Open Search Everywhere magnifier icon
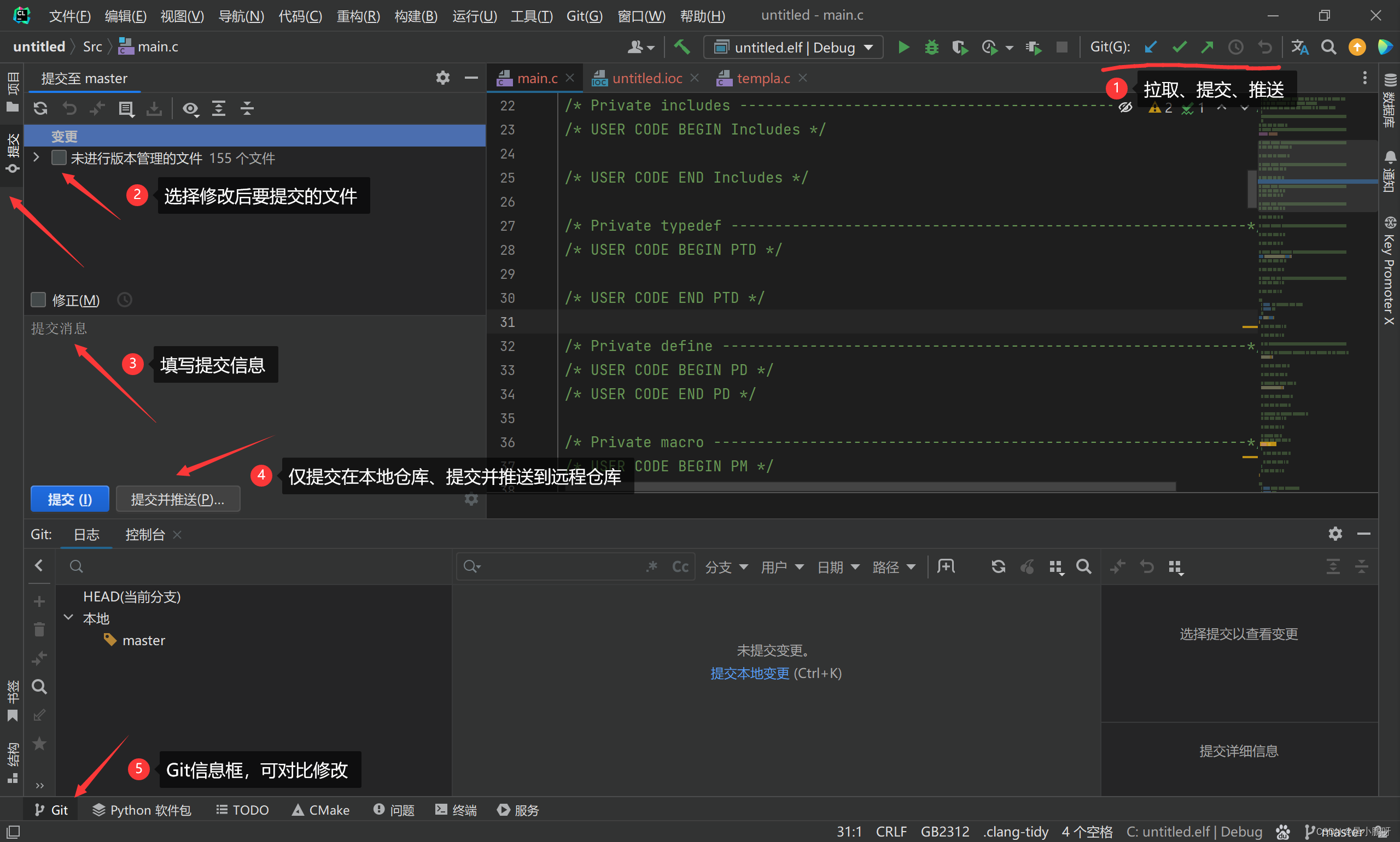Image resolution: width=1400 pixels, height=842 pixels. click(1328, 47)
